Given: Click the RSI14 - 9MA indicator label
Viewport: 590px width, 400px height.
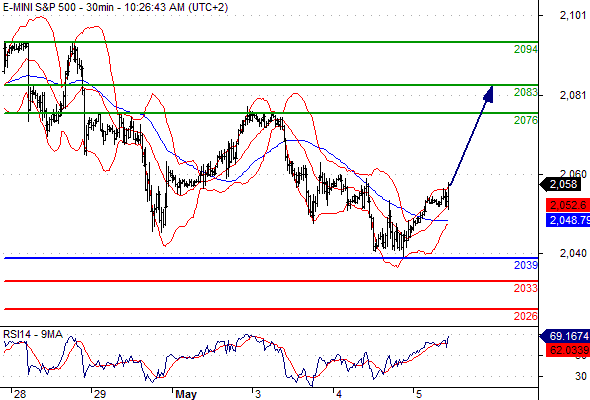Looking at the screenshot, I should [x=33, y=334].
